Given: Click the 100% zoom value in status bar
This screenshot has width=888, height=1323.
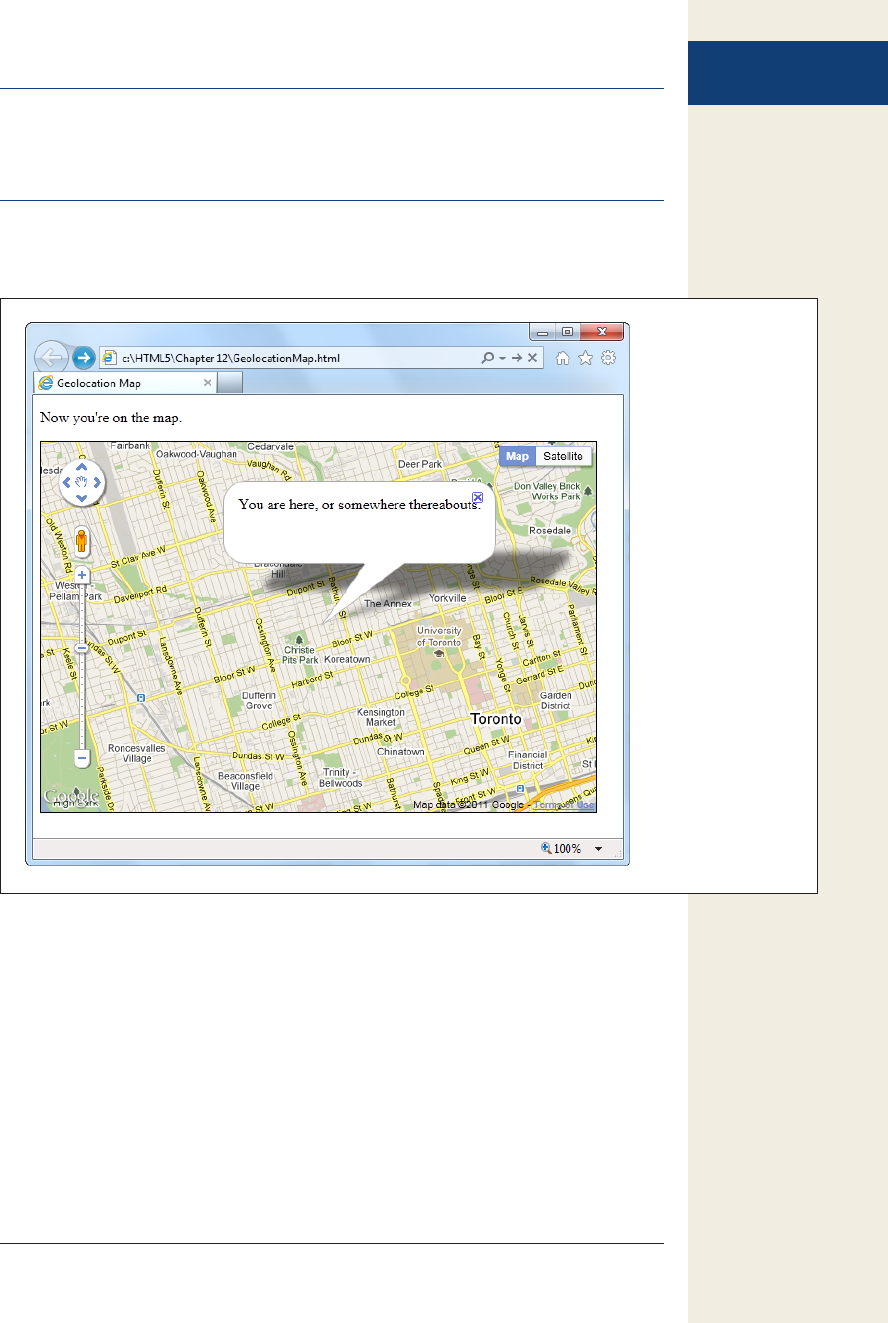Looking at the screenshot, I should click(x=568, y=849).
